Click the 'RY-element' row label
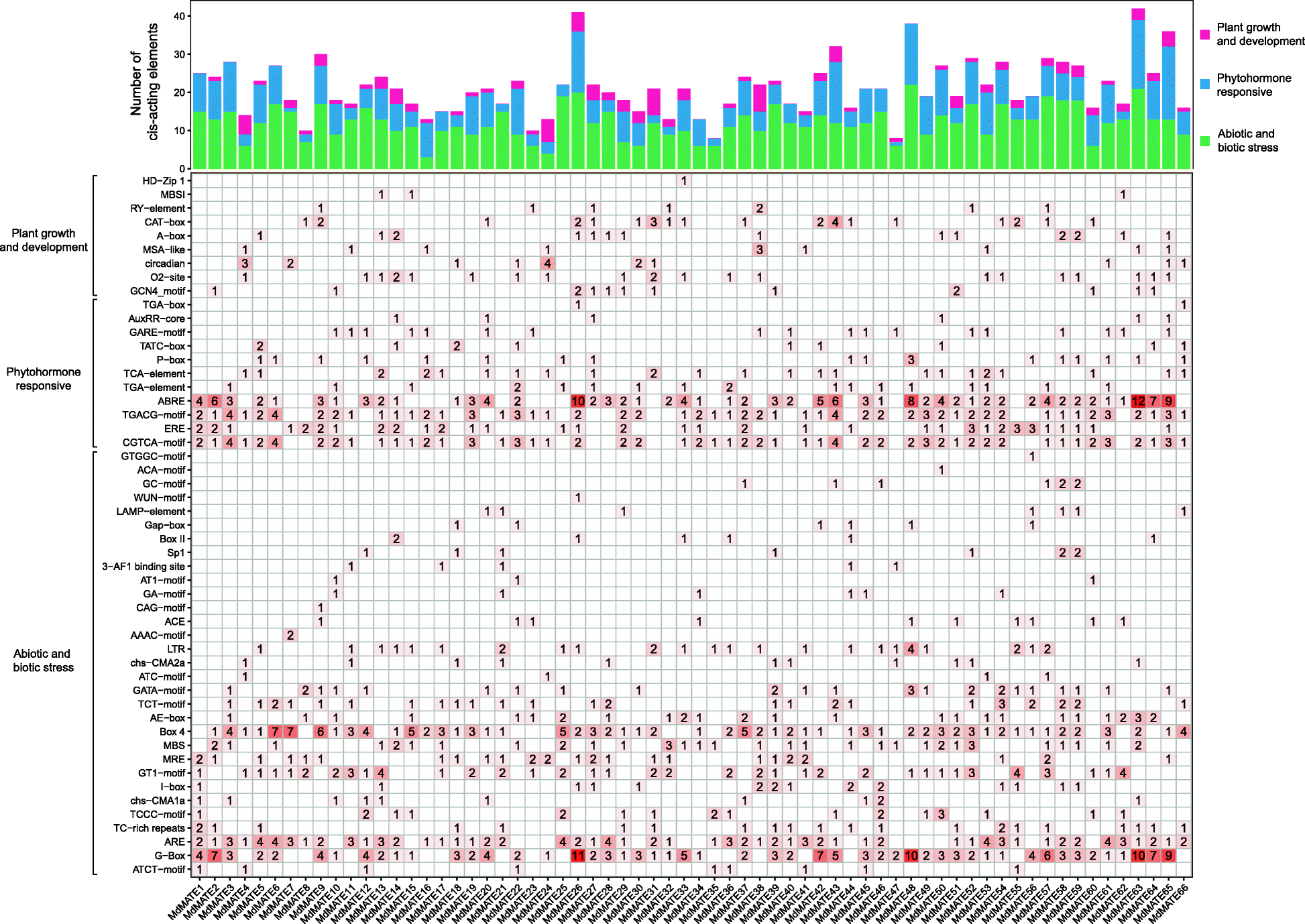The image size is (1305, 924). pyautogui.click(x=157, y=209)
